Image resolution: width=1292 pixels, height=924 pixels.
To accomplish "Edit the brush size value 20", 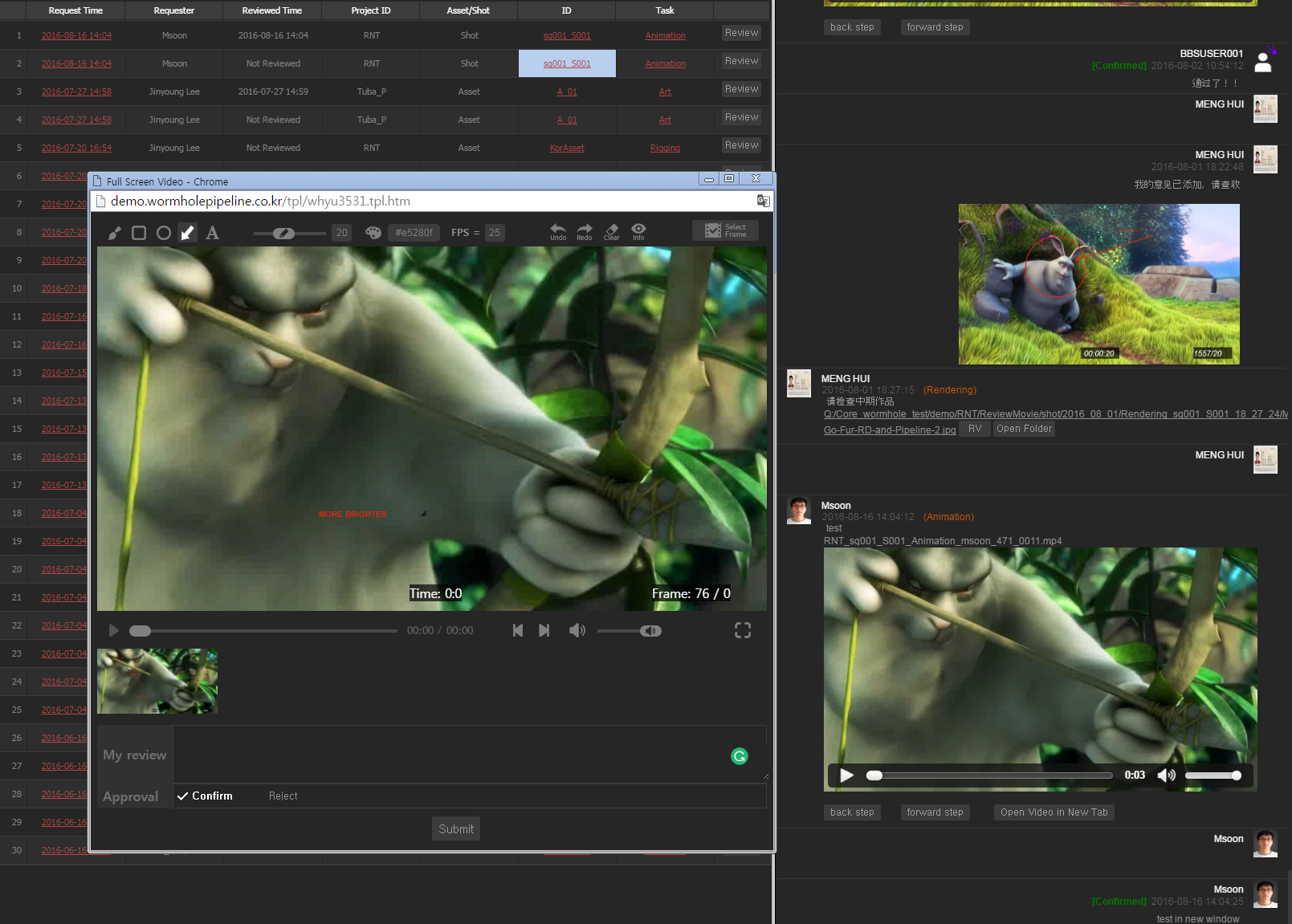I will pyautogui.click(x=342, y=233).
